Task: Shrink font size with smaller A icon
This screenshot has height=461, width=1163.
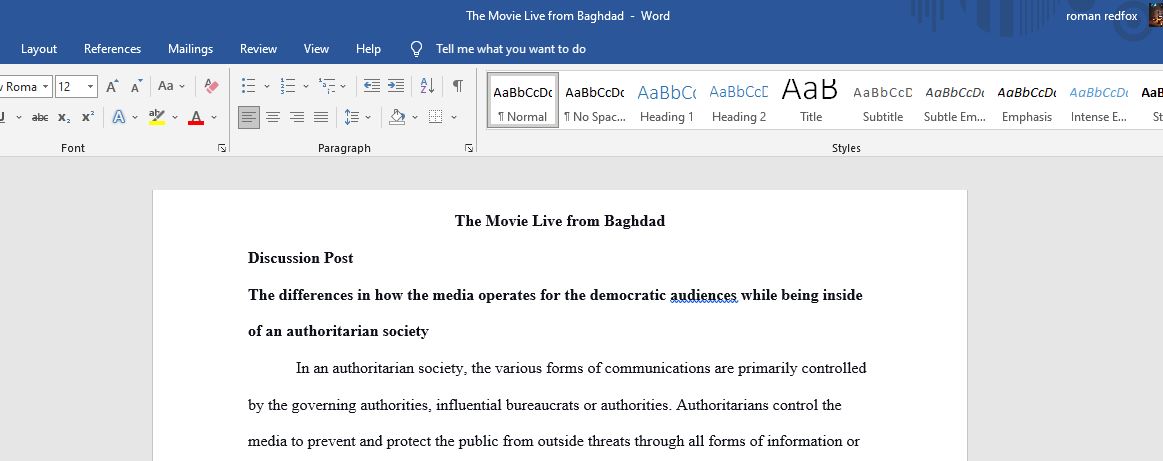Action: [136, 86]
